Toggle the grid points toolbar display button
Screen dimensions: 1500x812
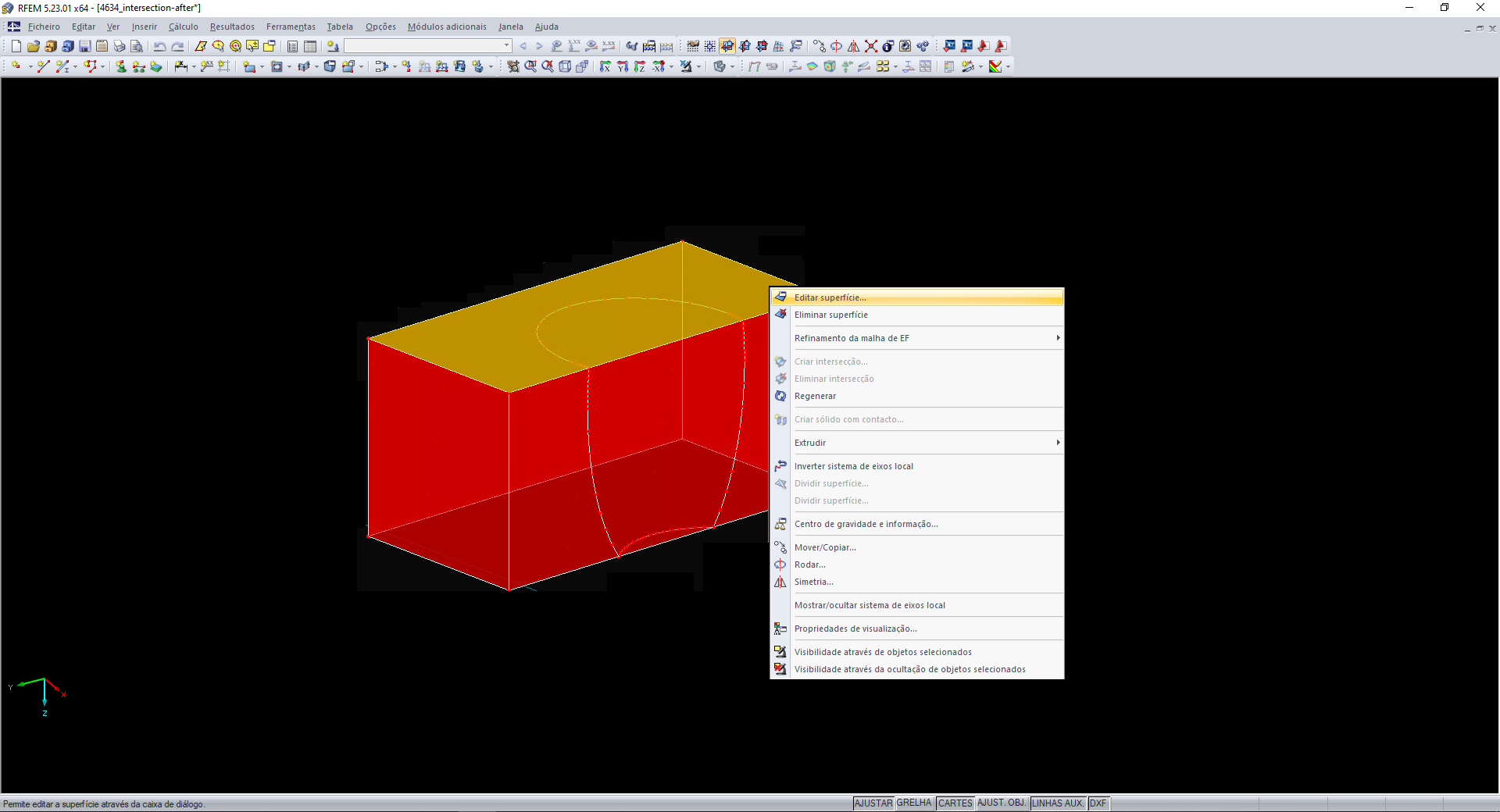710,46
